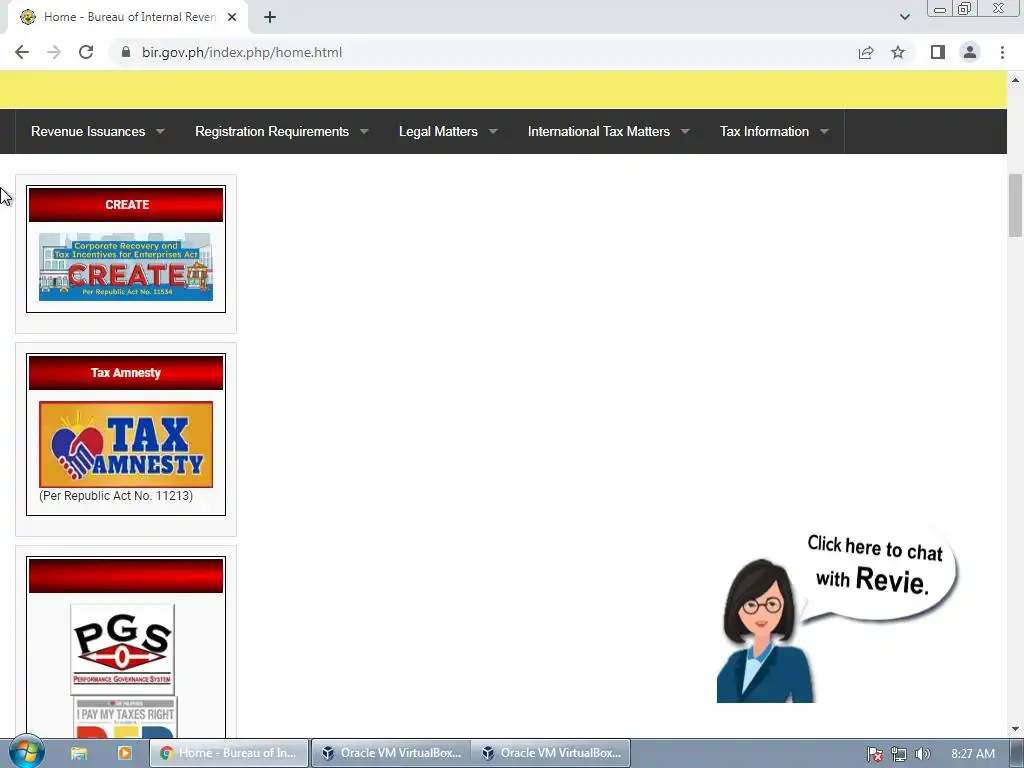This screenshot has height=768, width=1024.
Task: Open Chrome's three-dot menu
Action: 1002,52
